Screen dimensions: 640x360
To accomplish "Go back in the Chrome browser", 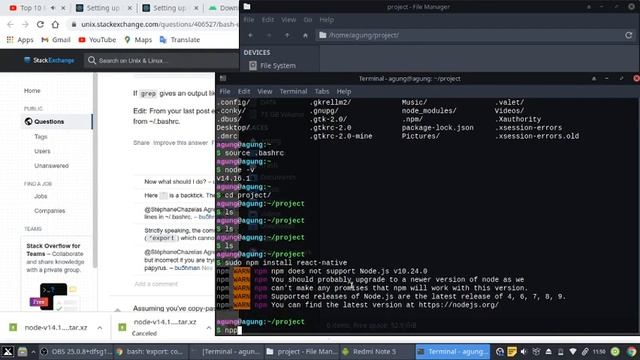I will (x=10, y=24).
